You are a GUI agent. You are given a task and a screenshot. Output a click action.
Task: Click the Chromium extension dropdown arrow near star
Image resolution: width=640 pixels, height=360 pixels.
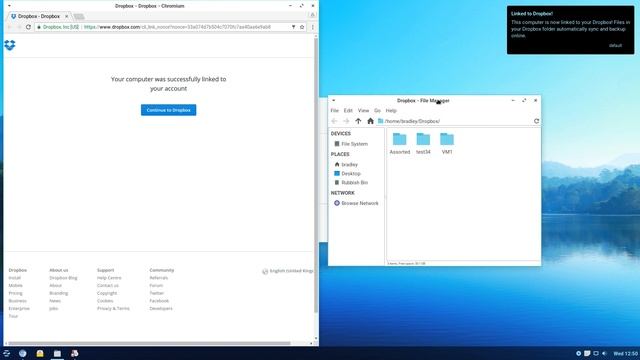(x=293, y=27)
